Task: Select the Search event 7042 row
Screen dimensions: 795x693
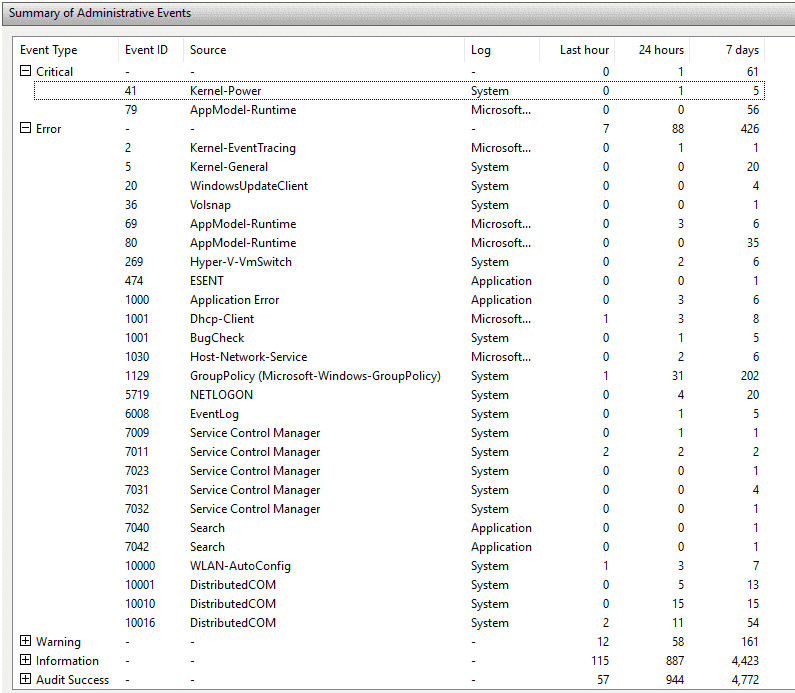Action: [x=399, y=547]
